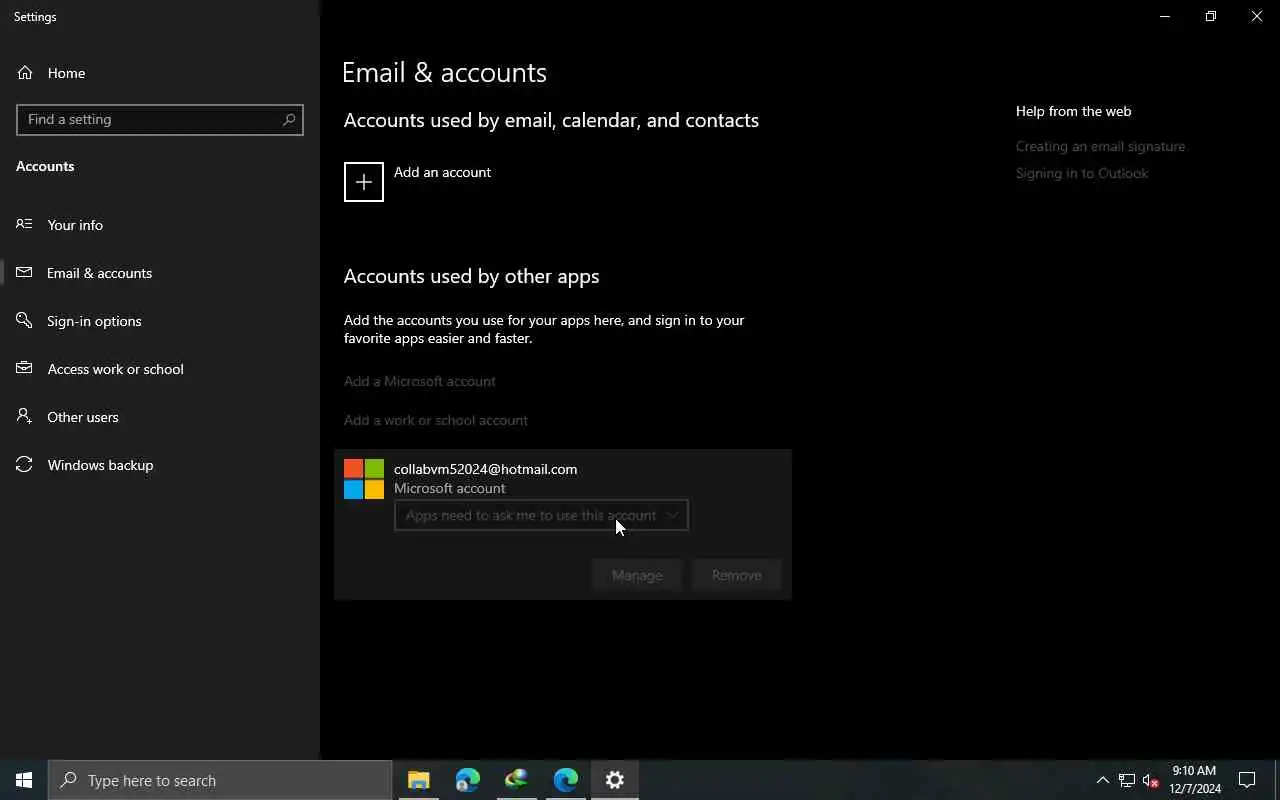Screen dimensions: 1280x800
Task: Show hidden system tray icons
Action: tap(1102, 780)
